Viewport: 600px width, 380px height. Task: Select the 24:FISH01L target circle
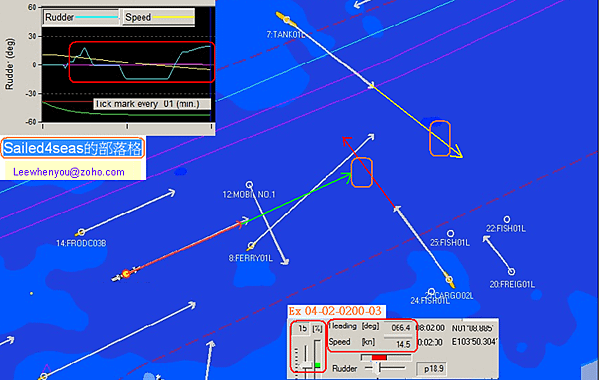pos(432,292)
